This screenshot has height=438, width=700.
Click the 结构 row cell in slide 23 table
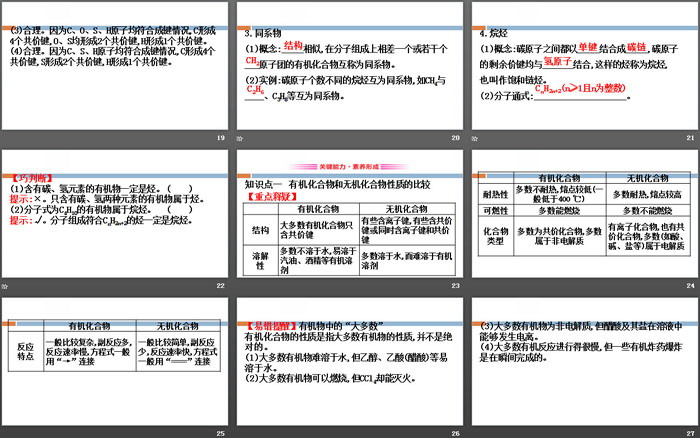click(261, 230)
